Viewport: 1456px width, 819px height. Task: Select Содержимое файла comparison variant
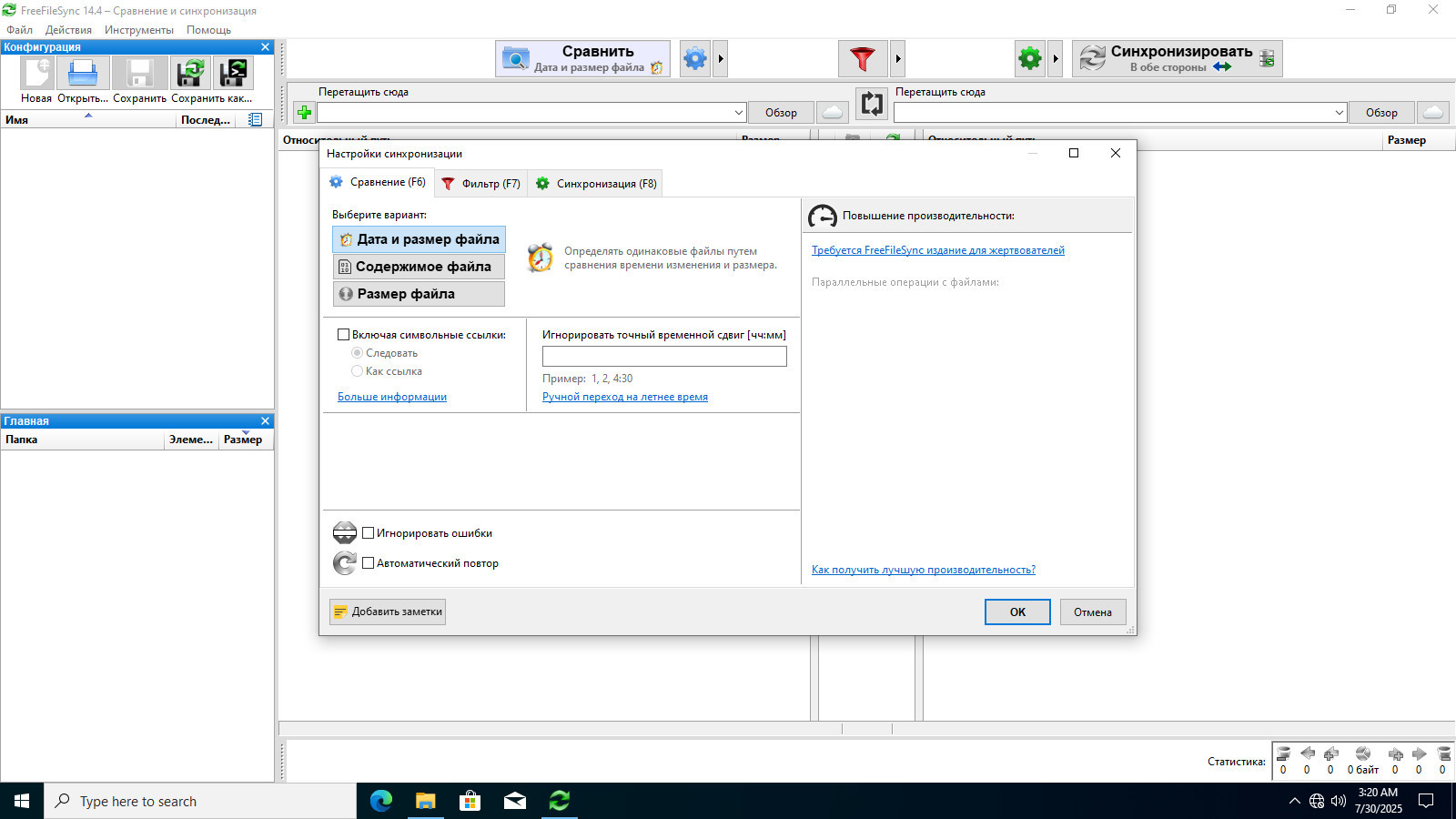(419, 267)
